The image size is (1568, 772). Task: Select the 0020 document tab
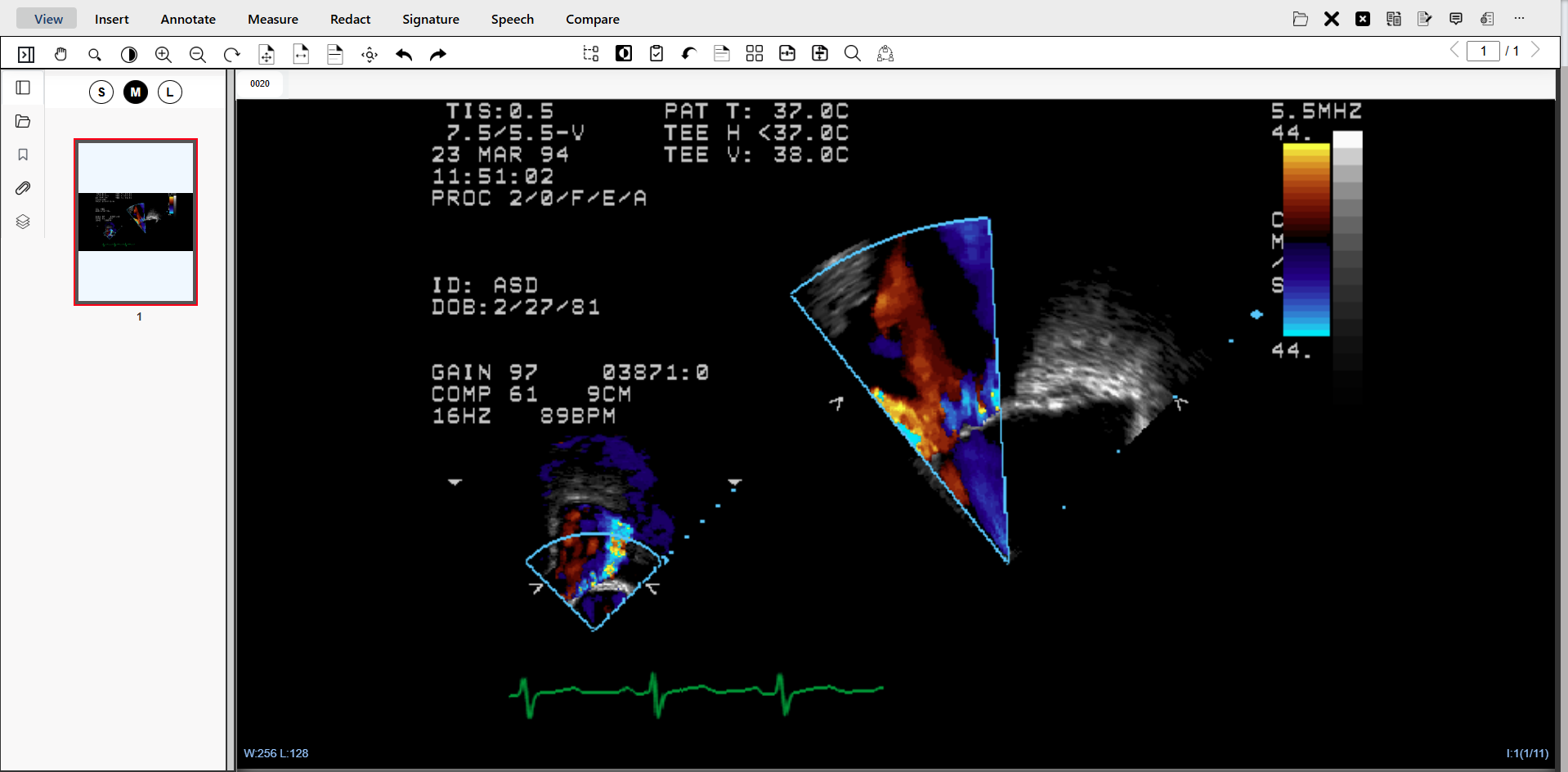[x=260, y=83]
